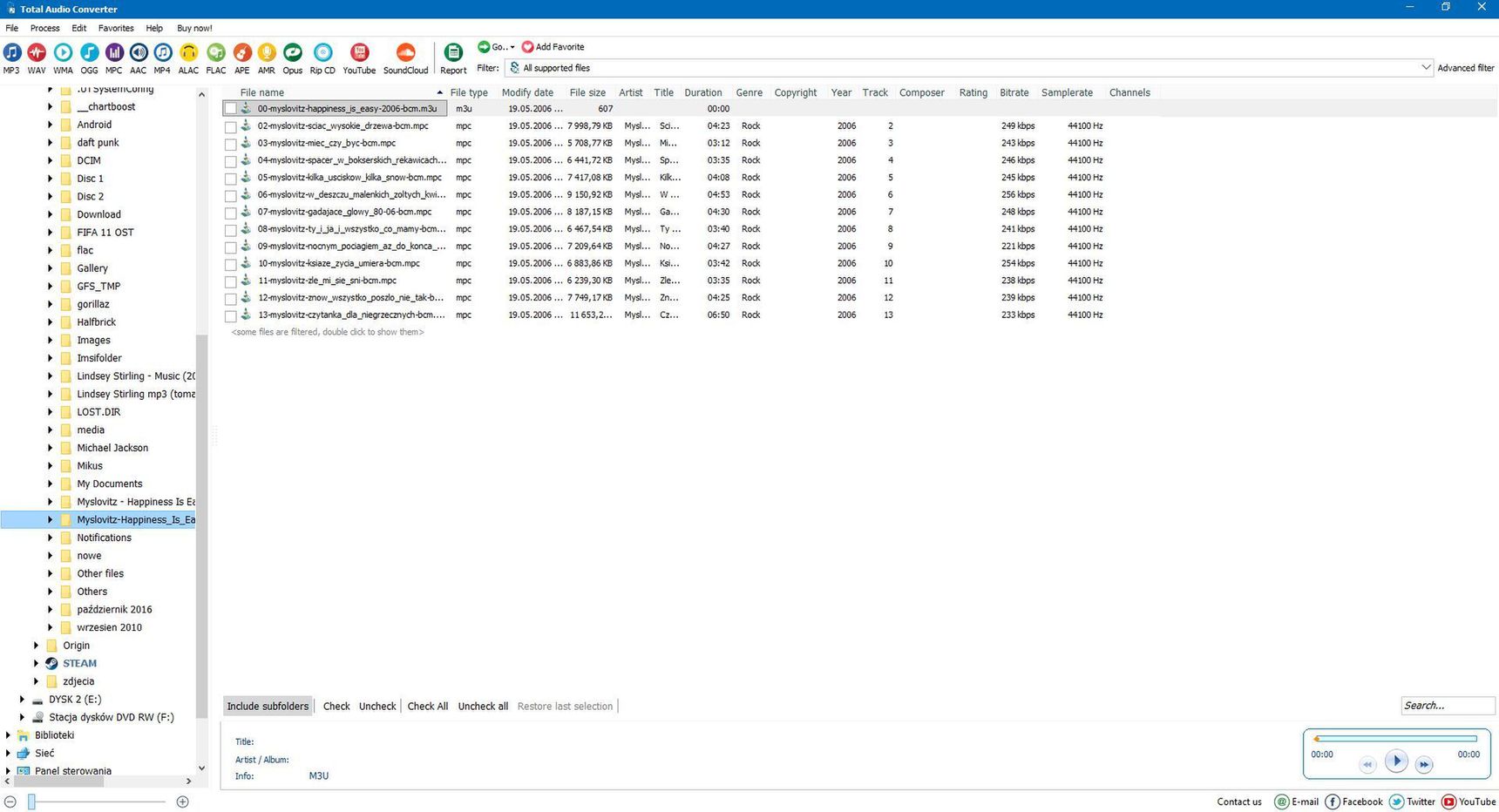1499x812 pixels.
Task: Check the 05-myslovitz-kilka file checkbox
Action: coord(231,178)
